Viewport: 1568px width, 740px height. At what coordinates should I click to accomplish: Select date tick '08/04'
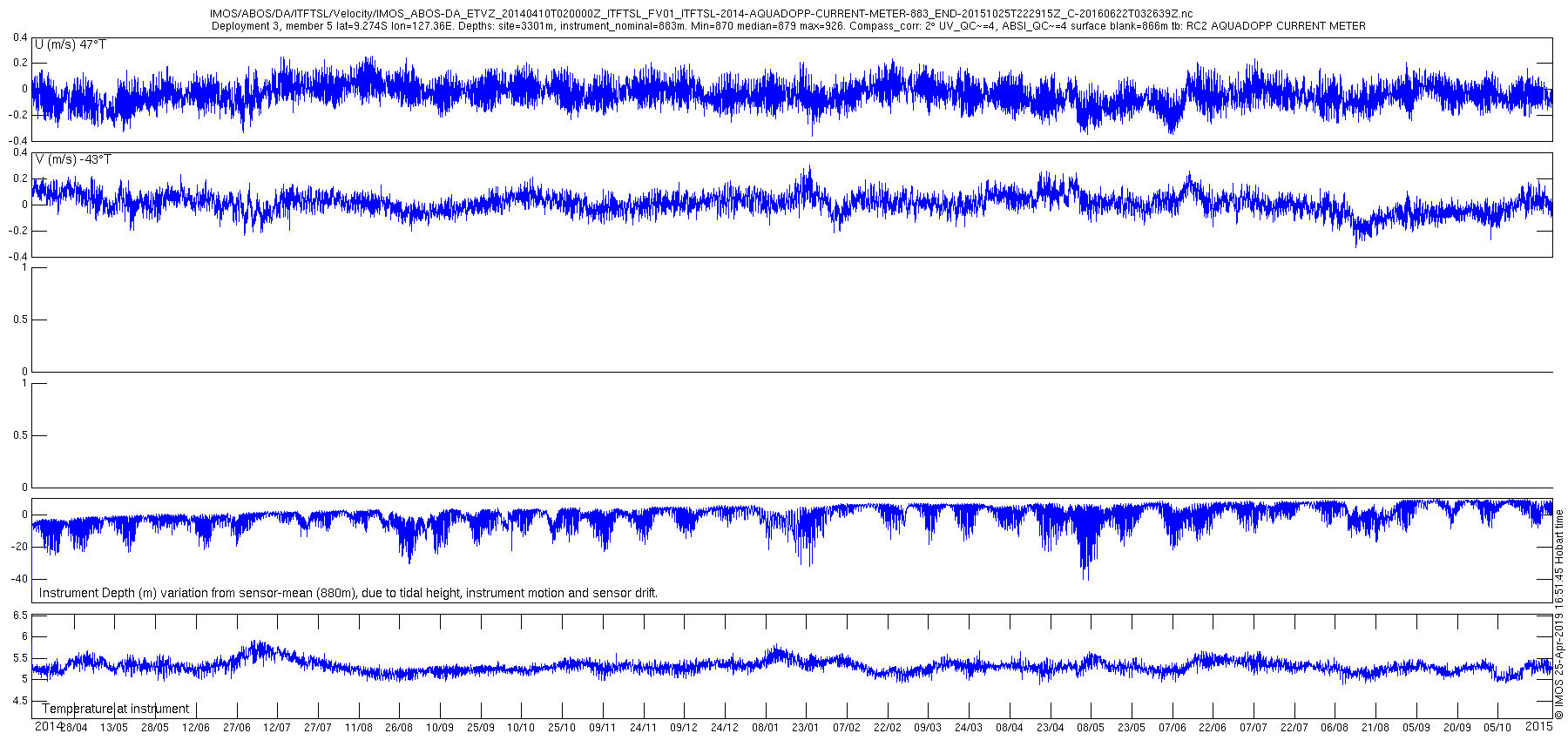click(x=1010, y=728)
